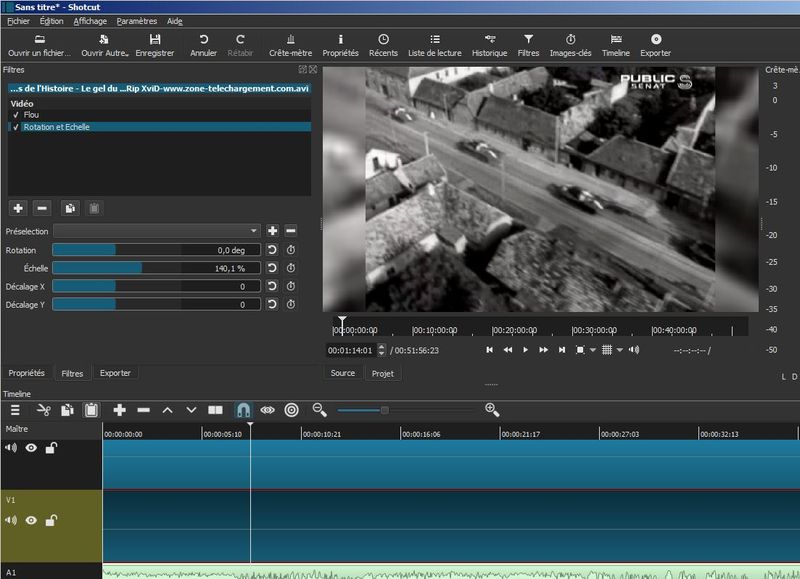800x579 pixels.
Task: Zoom out the timeline
Action: (319, 410)
